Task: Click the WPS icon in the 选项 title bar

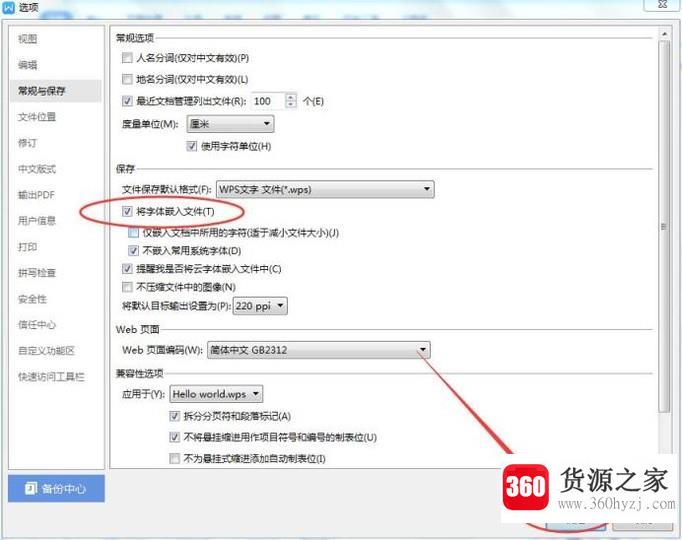Action: [x=9, y=7]
